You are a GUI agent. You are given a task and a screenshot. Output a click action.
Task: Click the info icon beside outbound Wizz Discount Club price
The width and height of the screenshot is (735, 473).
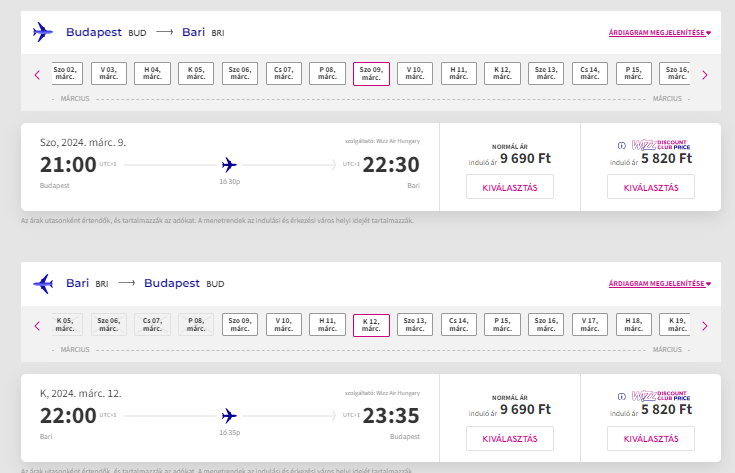621,146
